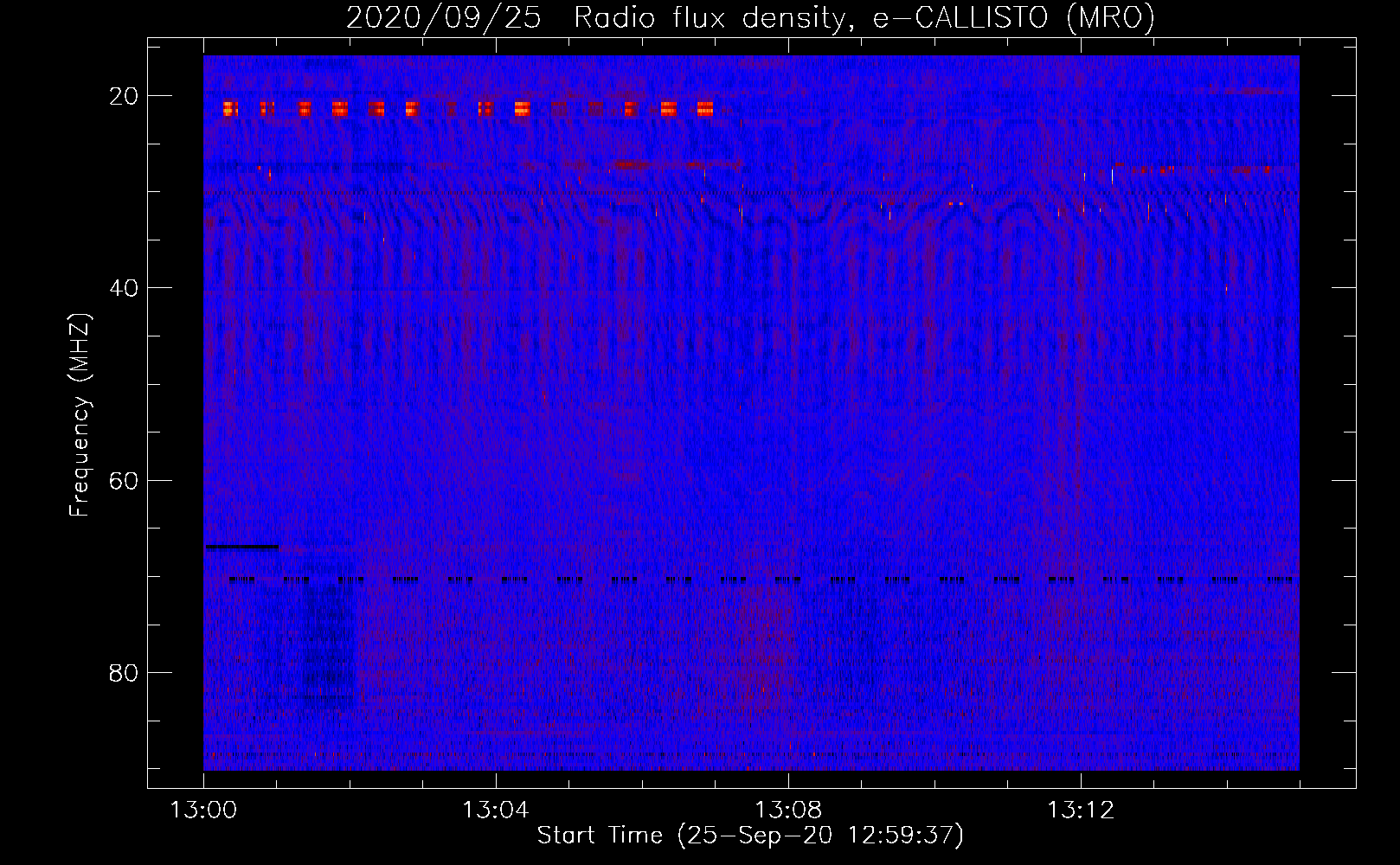Screen dimensions: 1400x865
Task: Click the '80' frequency tick label
Action: click(x=125, y=672)
